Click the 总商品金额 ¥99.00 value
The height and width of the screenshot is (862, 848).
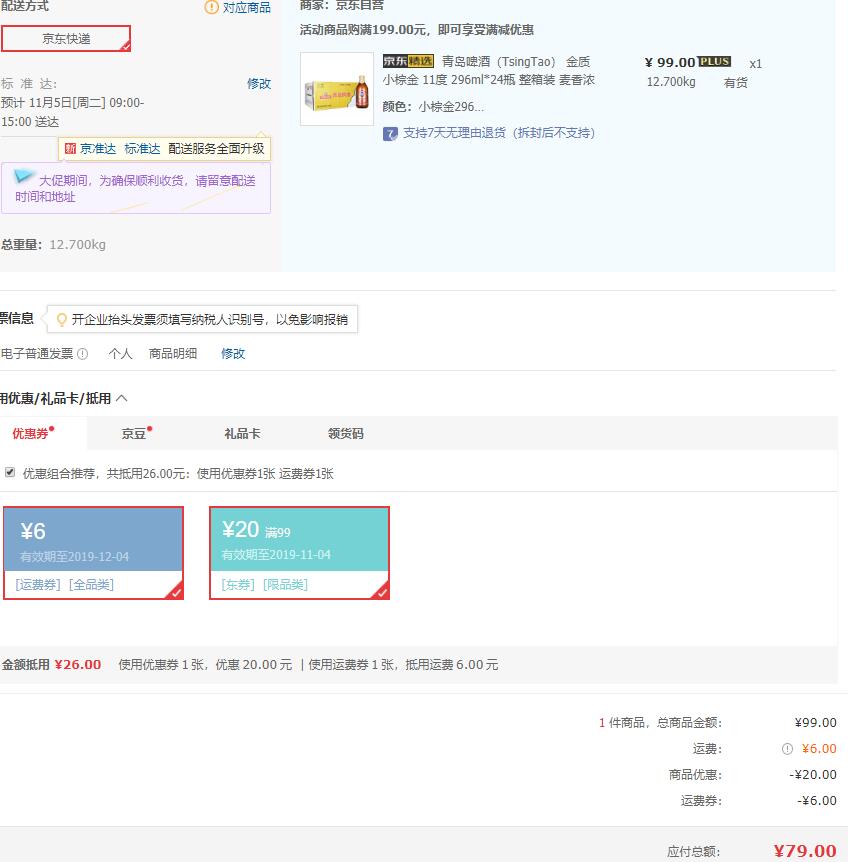pos(816,722)
